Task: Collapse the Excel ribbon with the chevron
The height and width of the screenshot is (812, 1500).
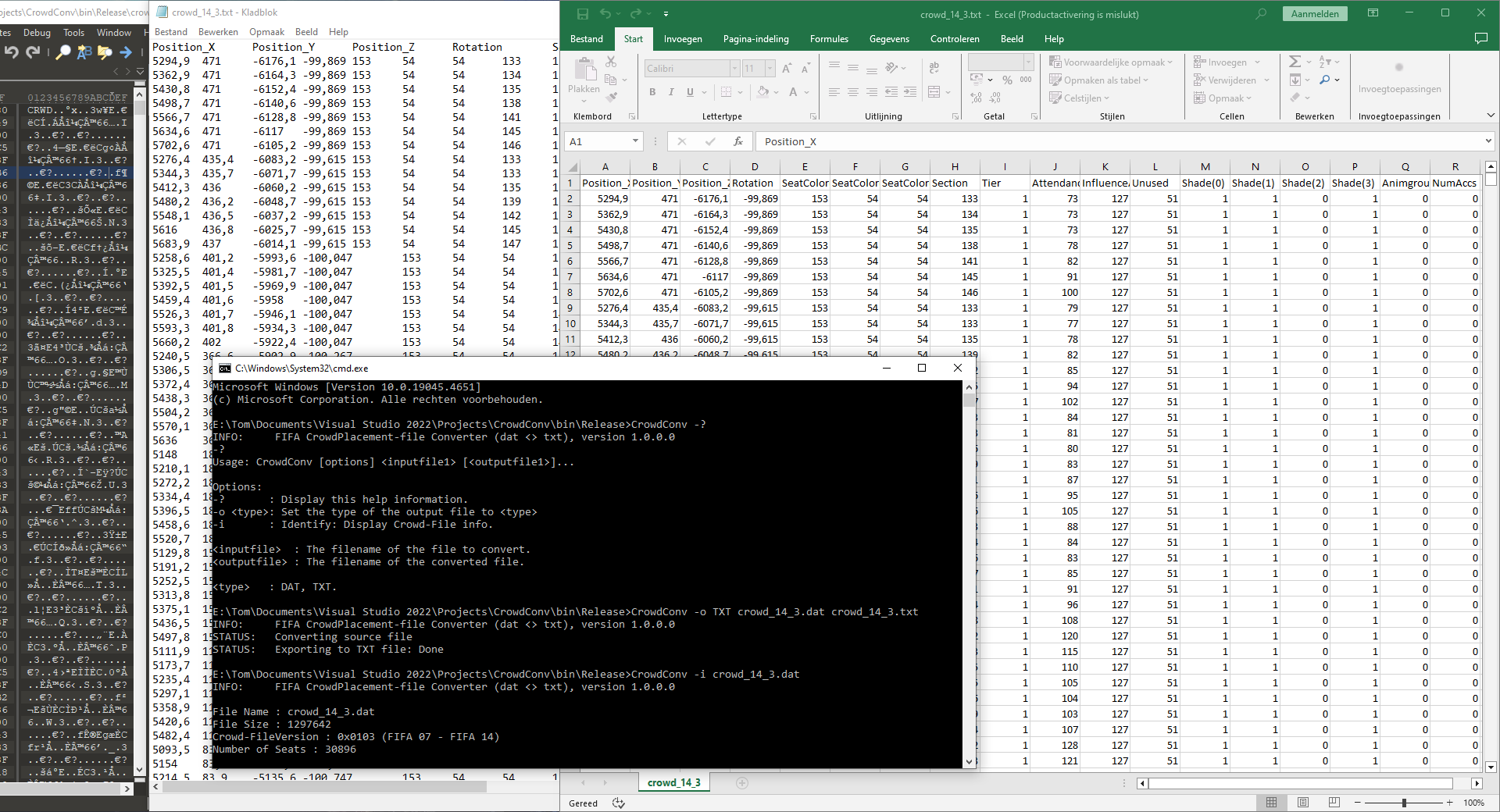Action: 1491,116
